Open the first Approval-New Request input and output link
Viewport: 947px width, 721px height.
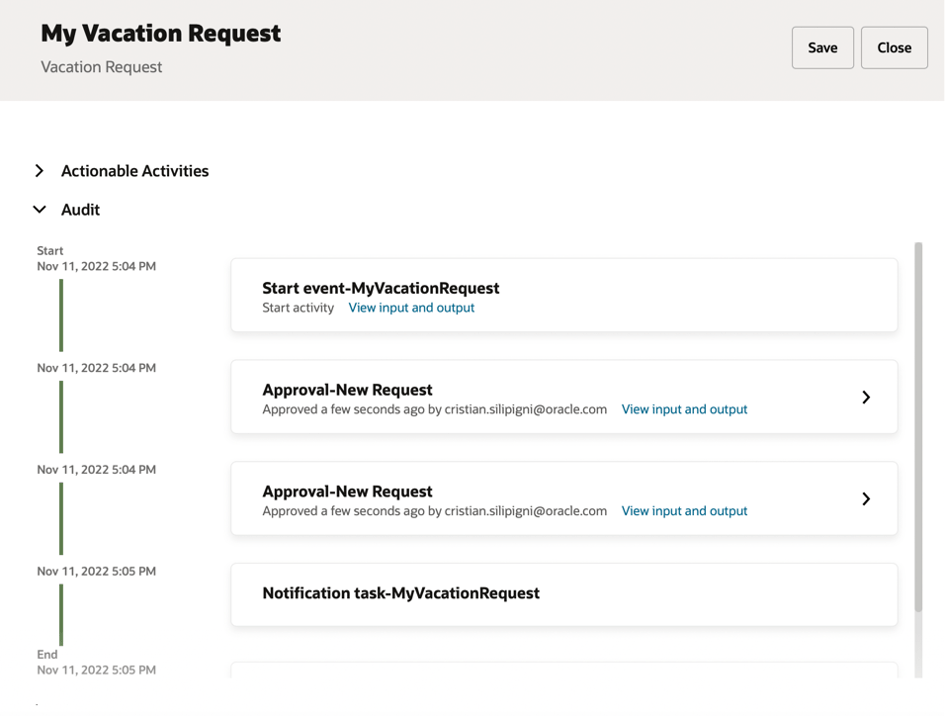coord(684,409)
